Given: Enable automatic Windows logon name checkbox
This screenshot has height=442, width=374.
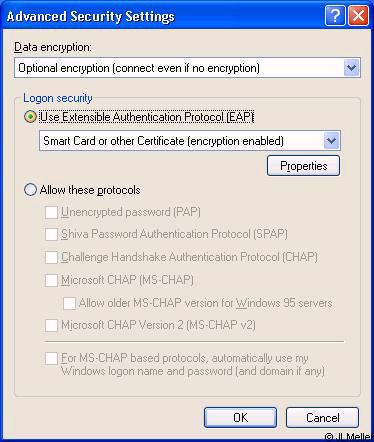Looking at the screenshot, I should tap(51, 359).
